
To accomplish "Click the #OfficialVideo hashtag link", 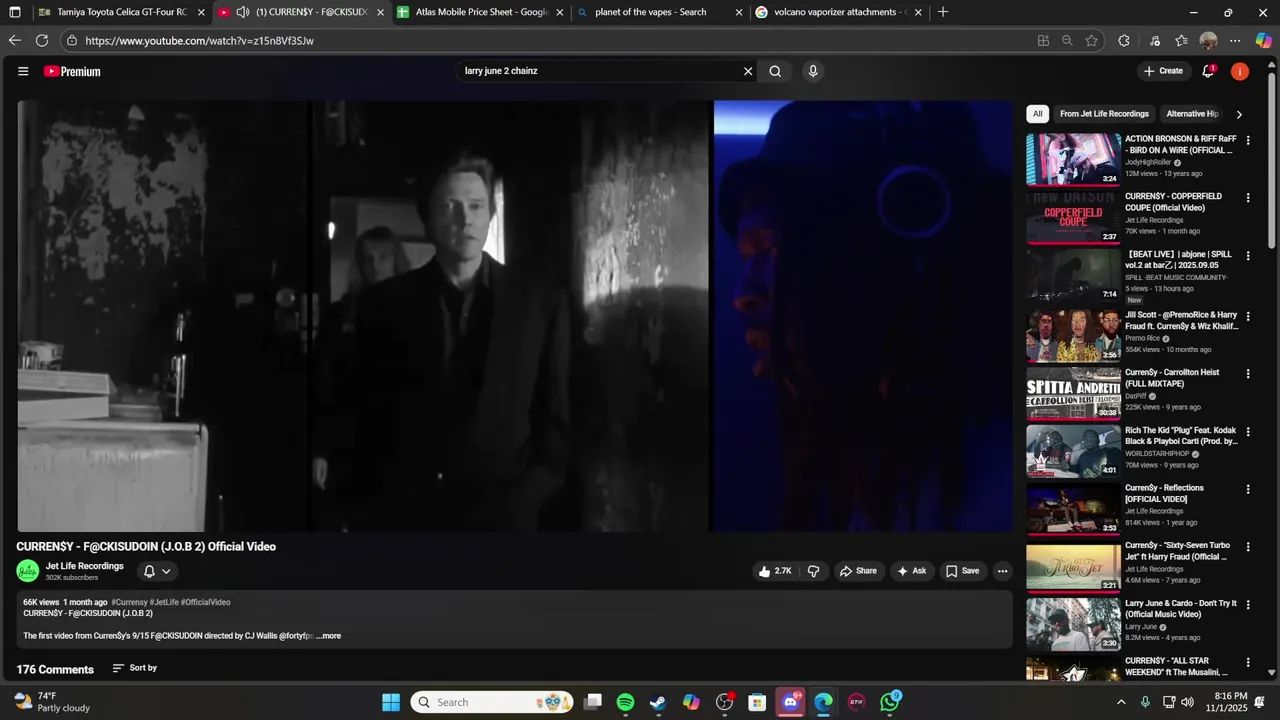I will pyautogui.click(x=205, y=602).
